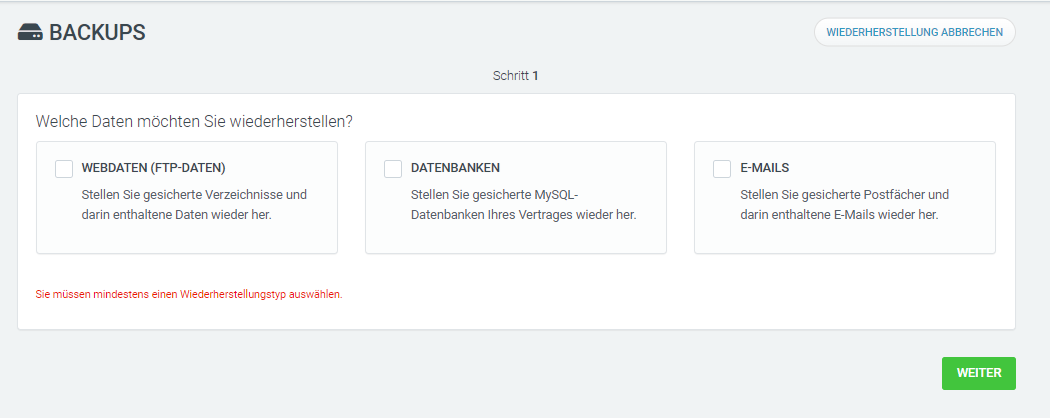Click the Schritt 1 step indicator
Screen dimensions: 1050x418
point(515,75)
